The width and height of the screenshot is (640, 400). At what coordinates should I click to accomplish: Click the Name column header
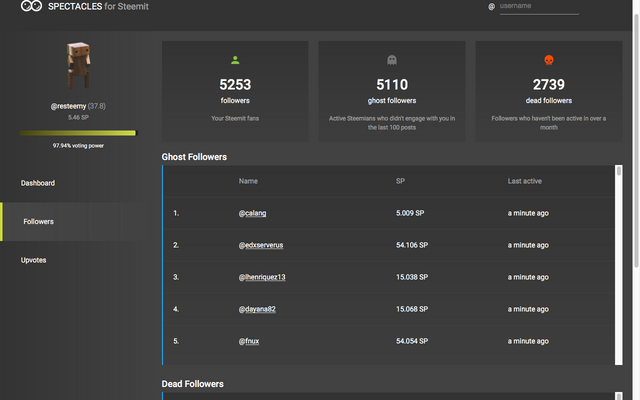[x=248, y=181]
